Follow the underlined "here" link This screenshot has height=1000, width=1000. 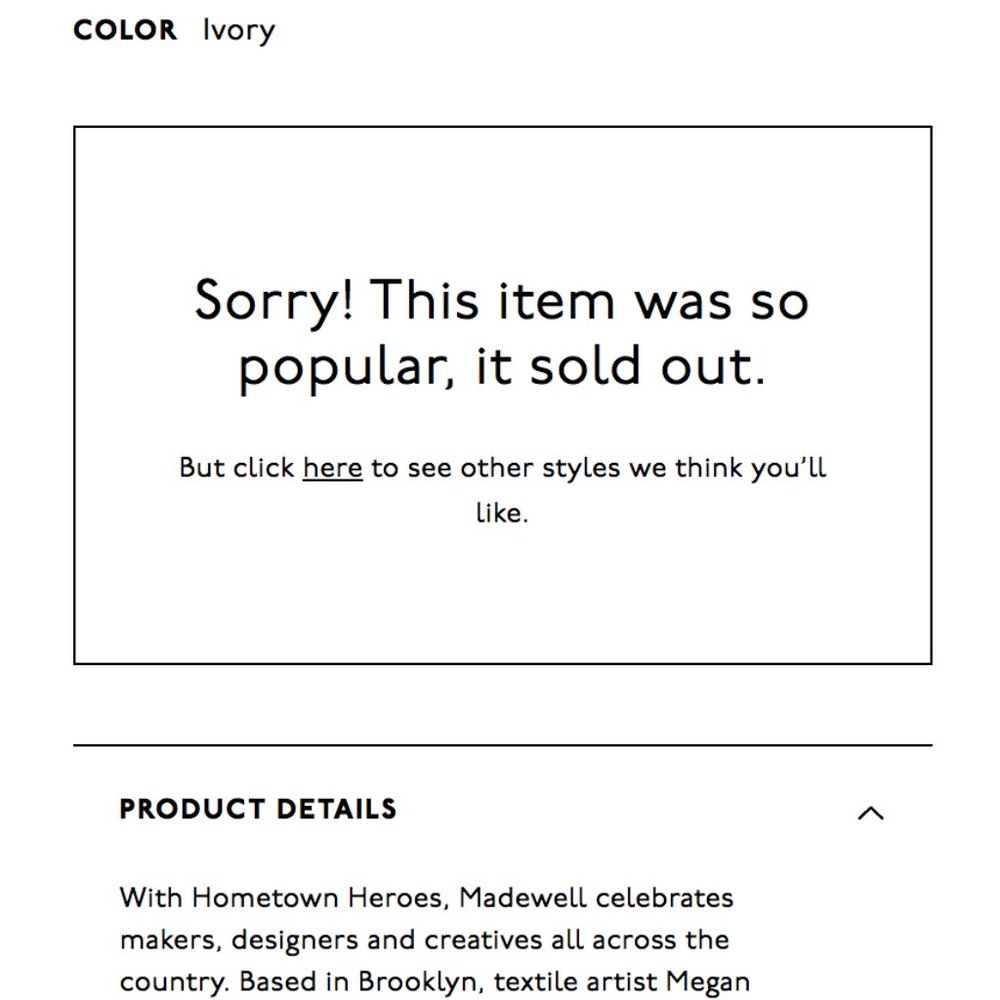(x=332, y=468)
